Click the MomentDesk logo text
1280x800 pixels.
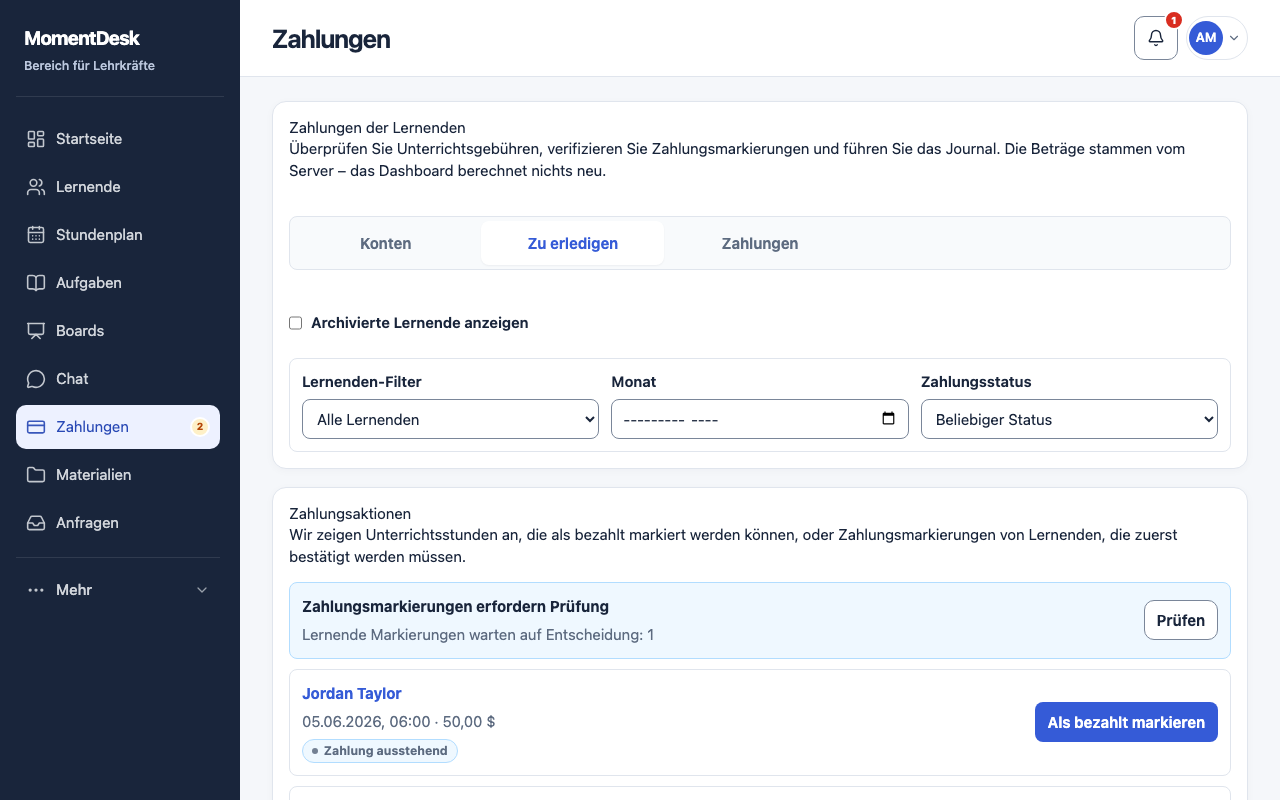82,38
